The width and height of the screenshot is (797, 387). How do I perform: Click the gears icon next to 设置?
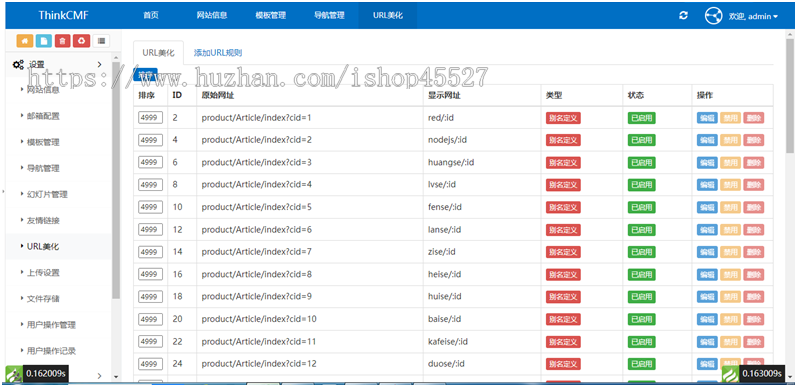tap(18, 65)
